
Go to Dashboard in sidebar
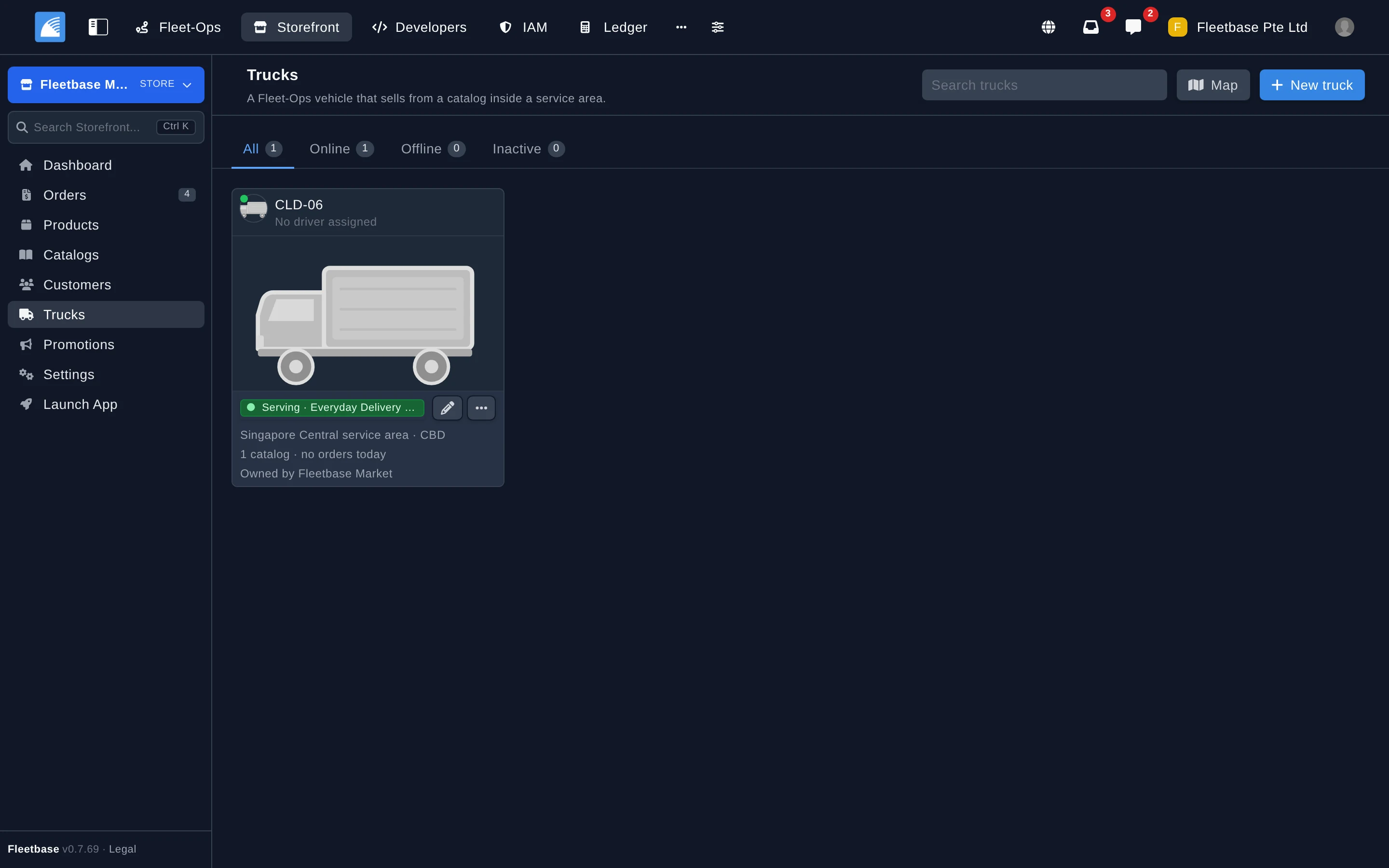[106, 165]
